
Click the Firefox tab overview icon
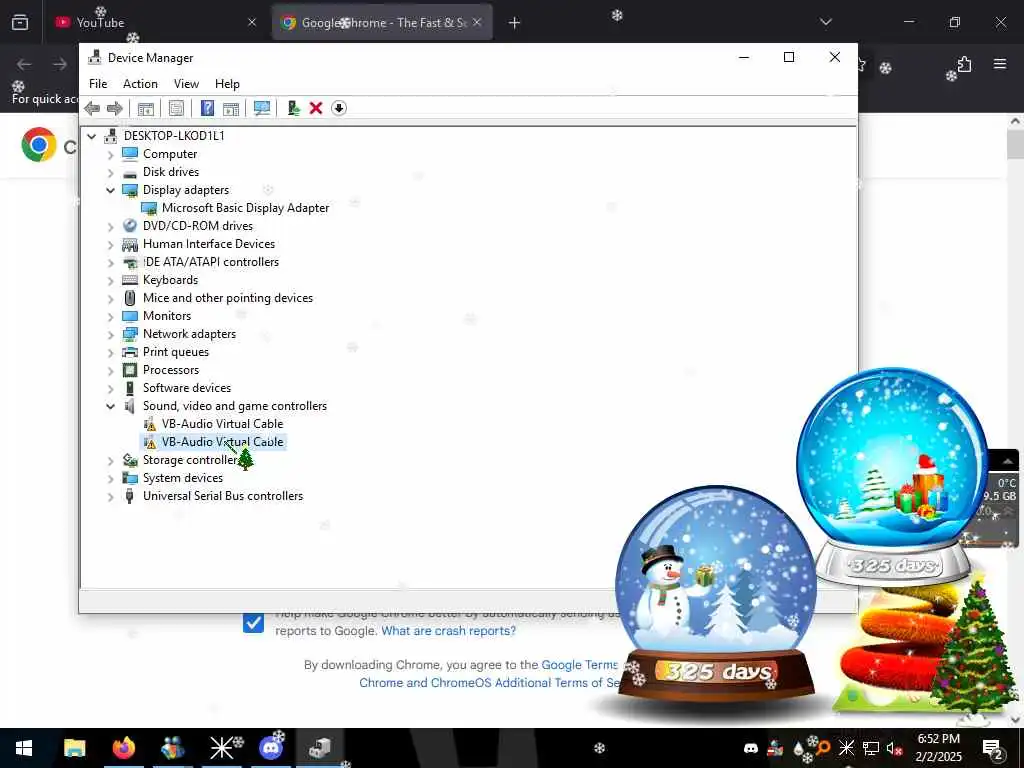click(x=20, y=23)
